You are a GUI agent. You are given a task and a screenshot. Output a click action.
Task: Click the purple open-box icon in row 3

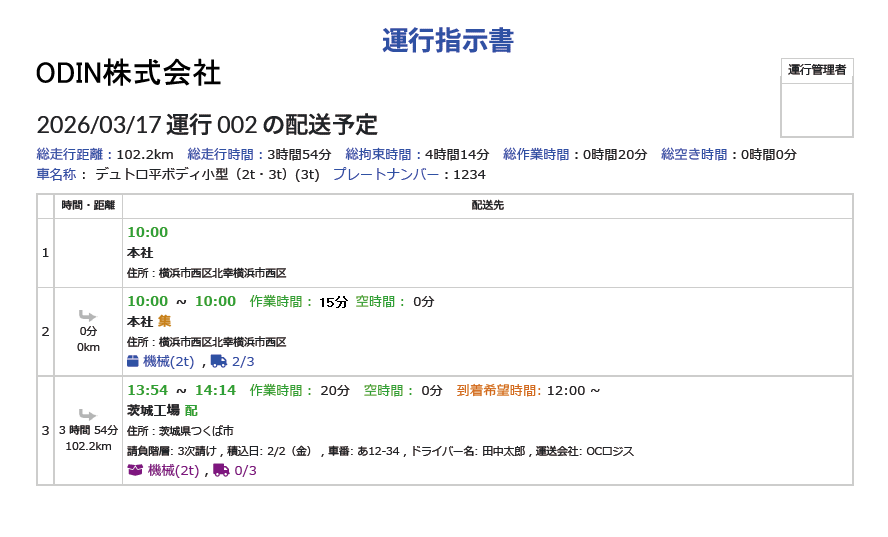coord(135,470)
